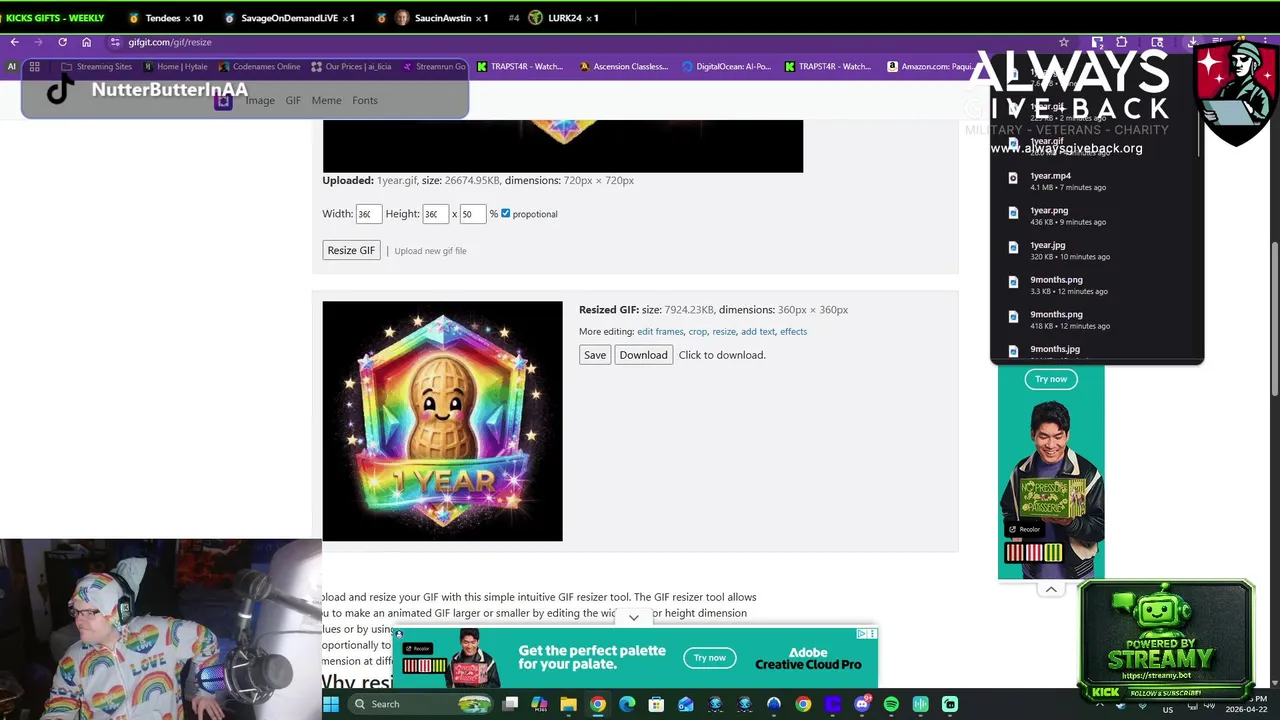Open Taskbar Search box
Image resolution: width=1280 pixels, height=720 pixels.
[x=420, y=704]
